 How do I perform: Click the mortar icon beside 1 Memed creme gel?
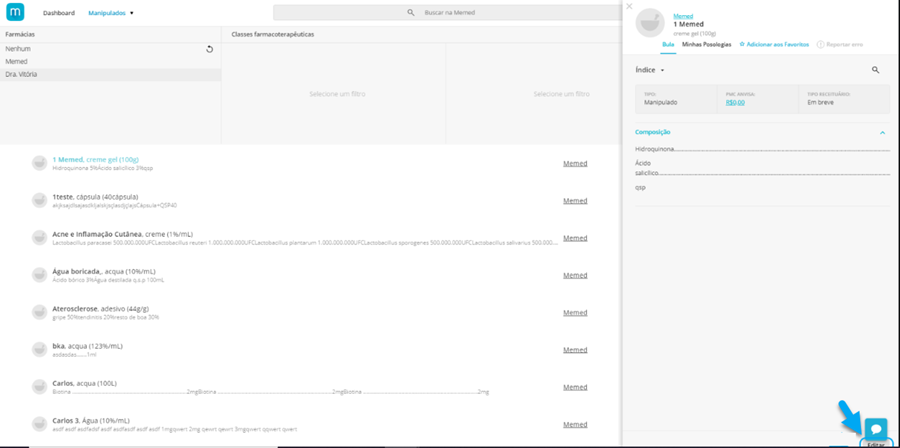[x=39, y=163]
